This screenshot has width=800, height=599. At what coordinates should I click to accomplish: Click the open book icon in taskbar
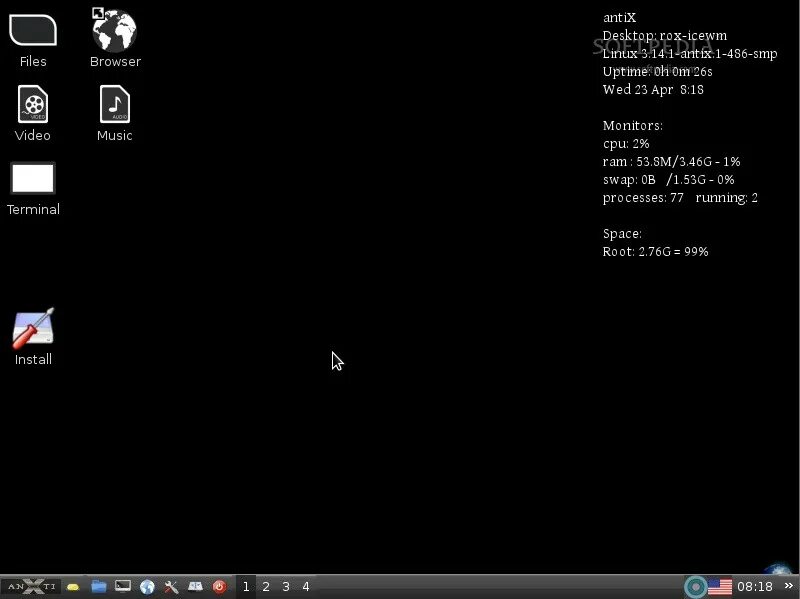pos(195,587)
